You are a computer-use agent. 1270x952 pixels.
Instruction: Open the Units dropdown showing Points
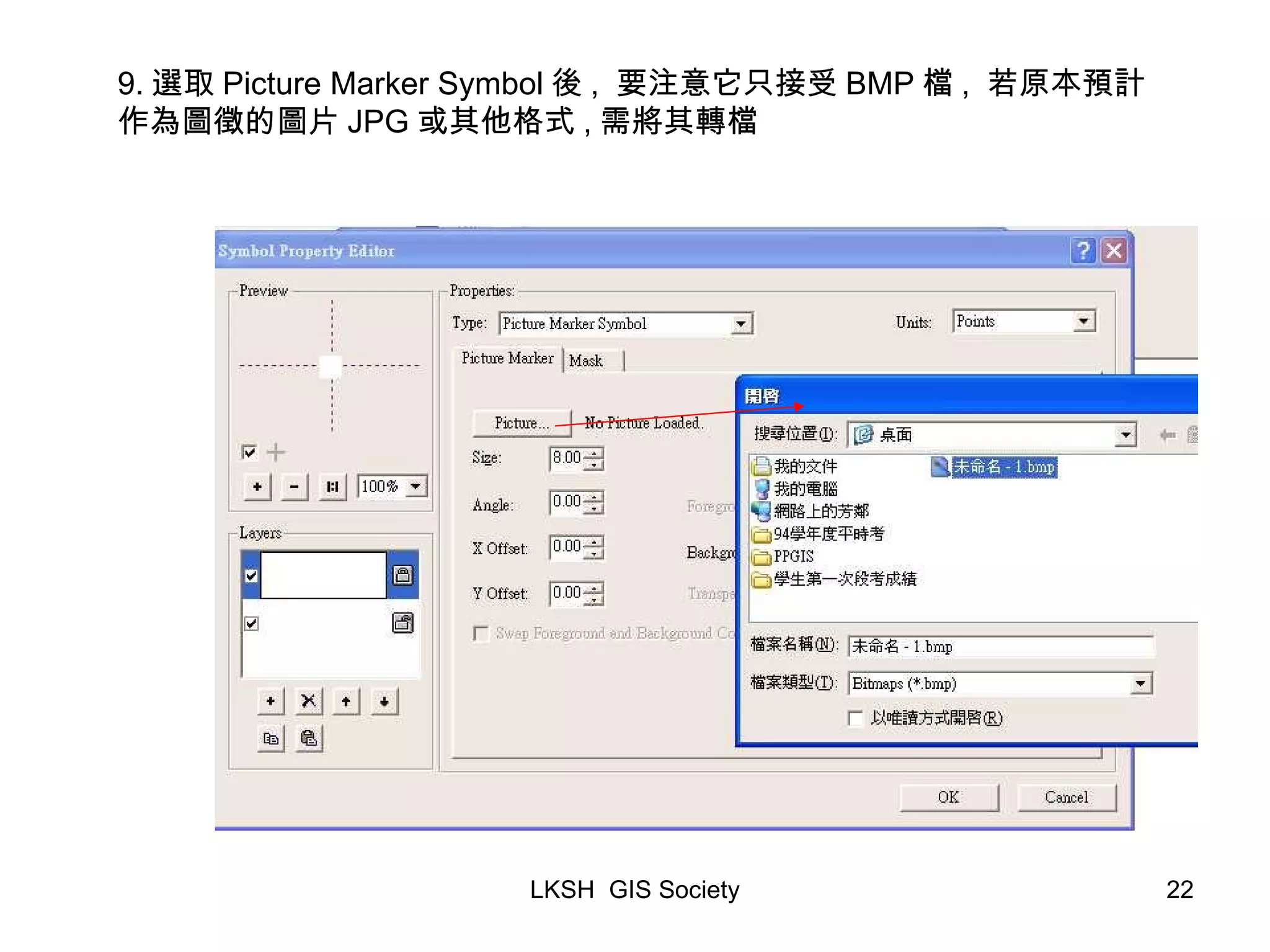[x=1083, y=321]
